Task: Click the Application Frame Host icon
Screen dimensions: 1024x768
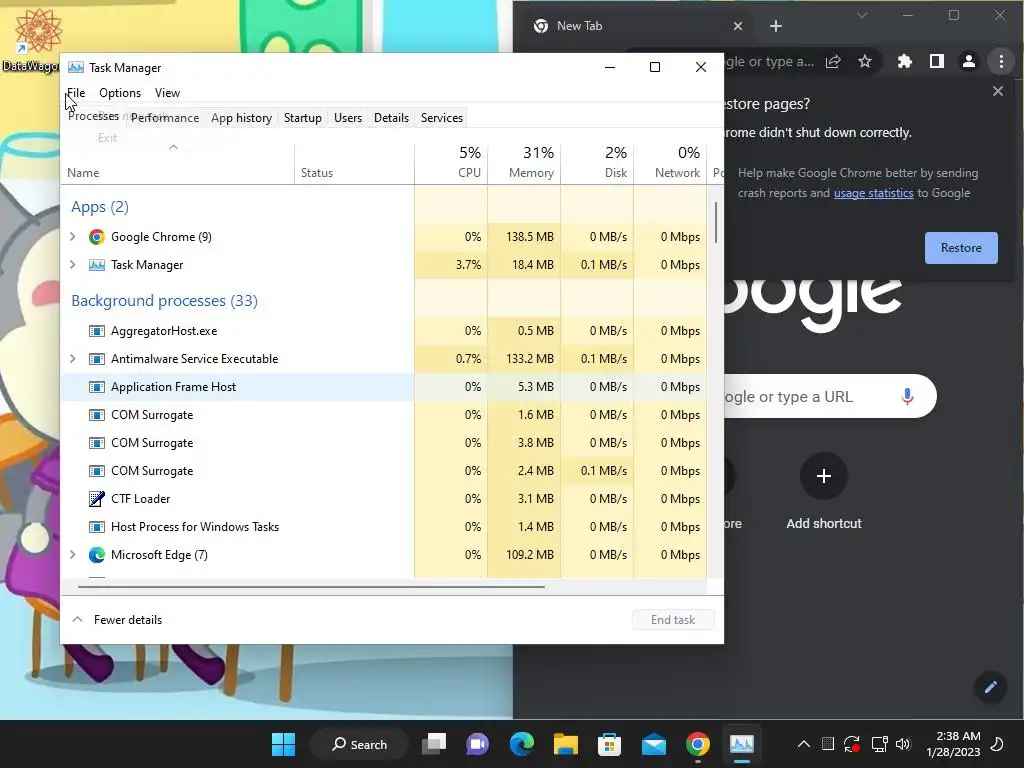Action: [x=97, y=387]
